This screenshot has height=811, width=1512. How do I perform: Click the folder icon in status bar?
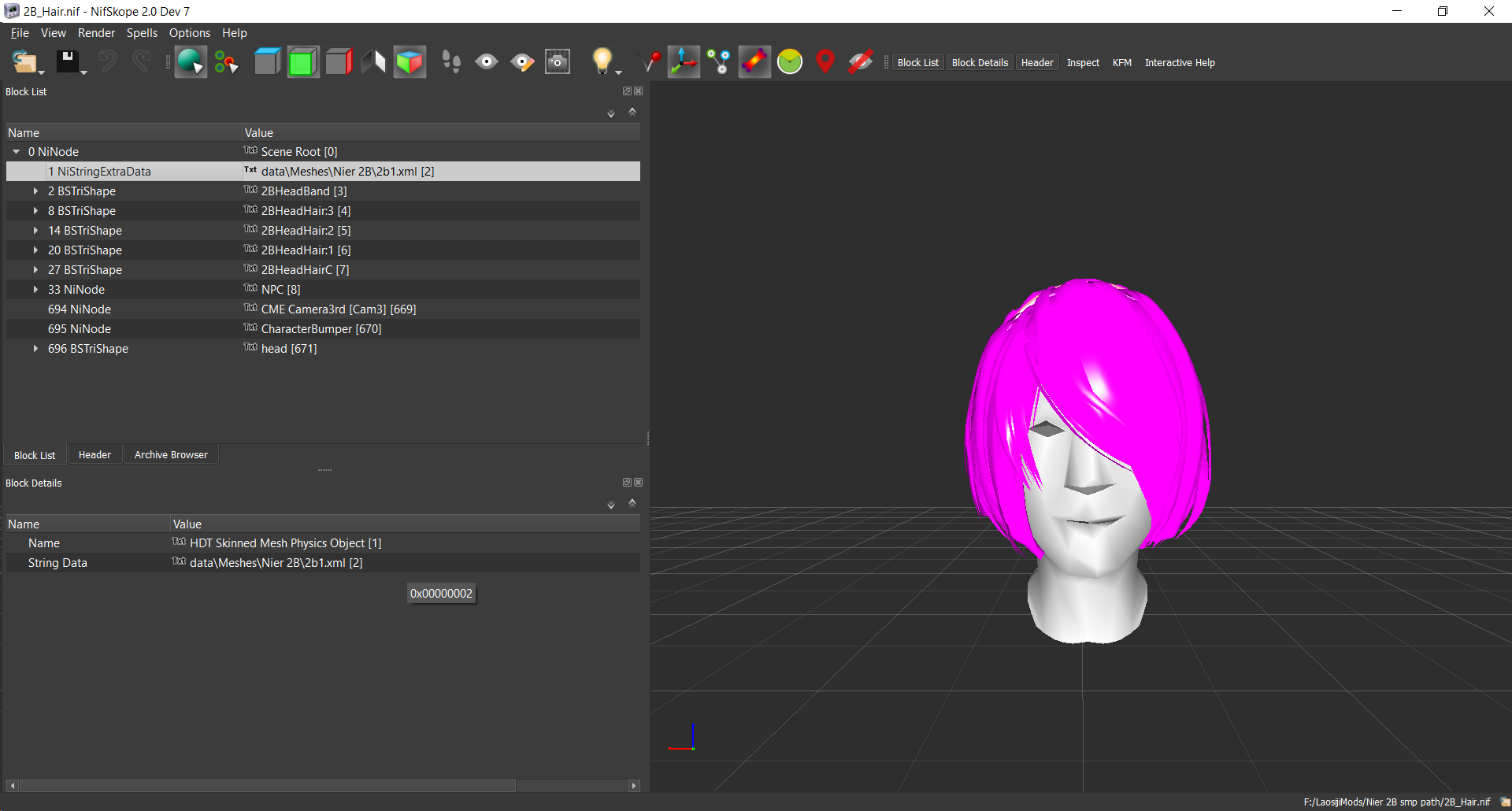click(1505, 802)
